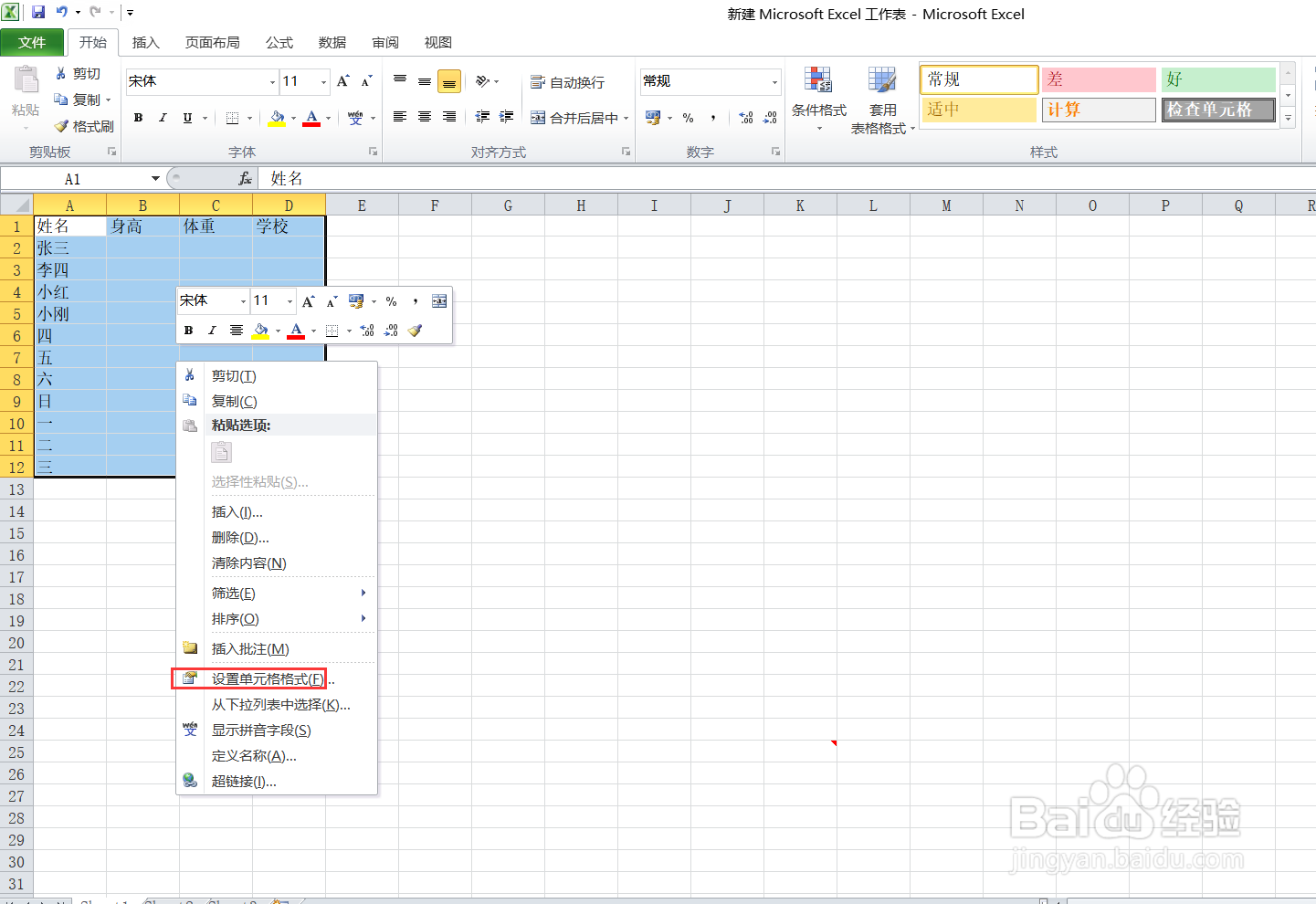Apply the 检查单元格 cell style
Viewport: 1316px width, 904px height.
tap(1218, 110)
